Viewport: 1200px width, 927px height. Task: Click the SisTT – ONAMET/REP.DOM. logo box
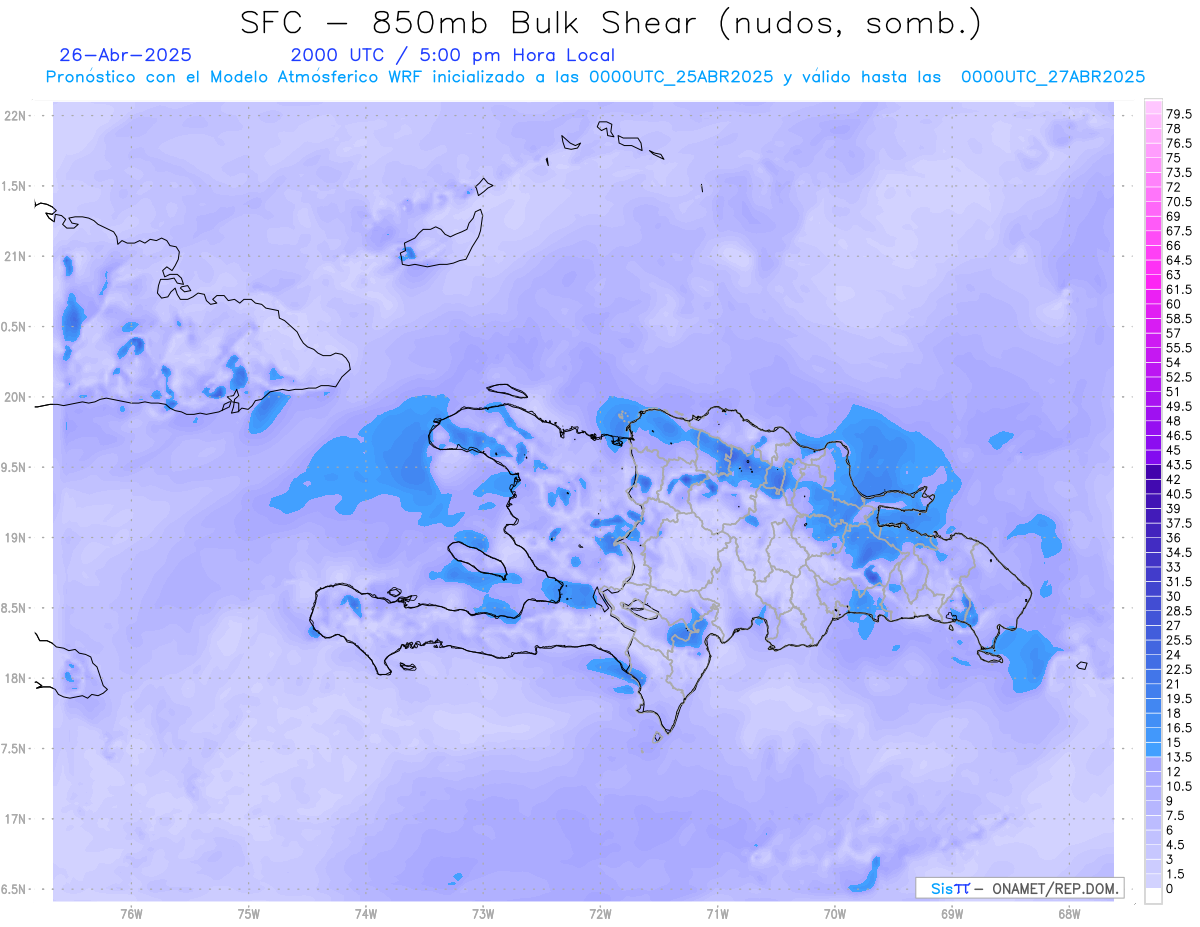(x=1019, y=888)
